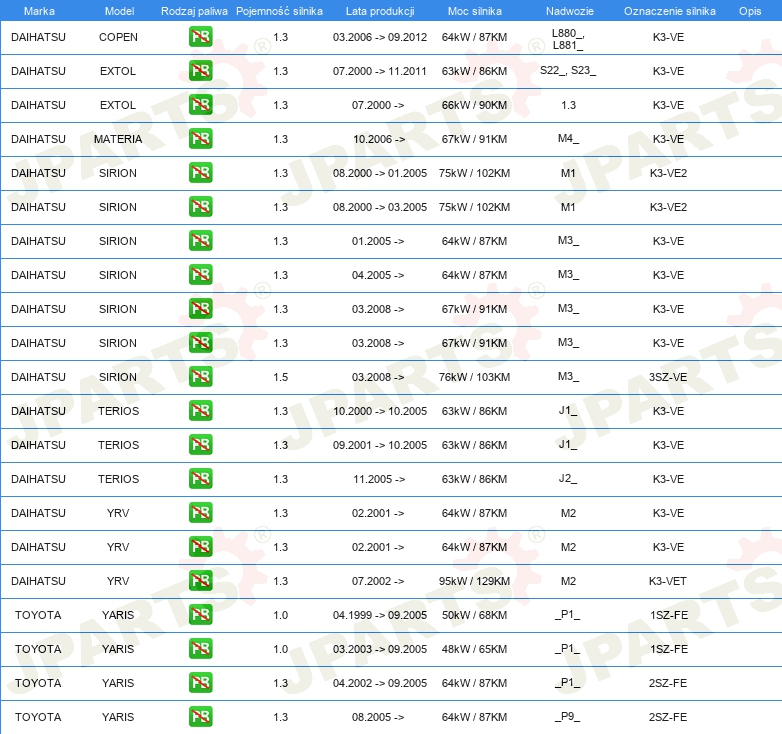Viewport: 782px width, 734px height.
Task: Select the COPEN model cell
Action: click(118, 37)
